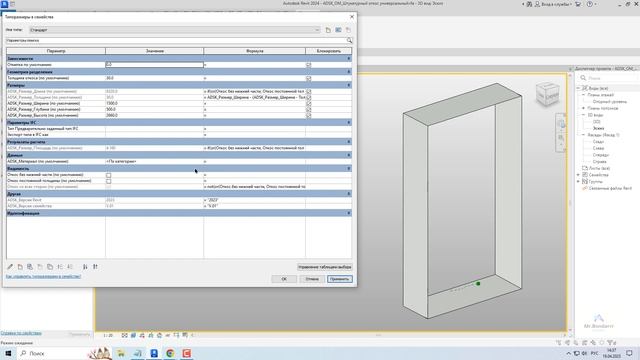Click the ADSK_Размер_Ширина value 1300.0
Screen dimensions: 640x360
click(x=154, y=104)
